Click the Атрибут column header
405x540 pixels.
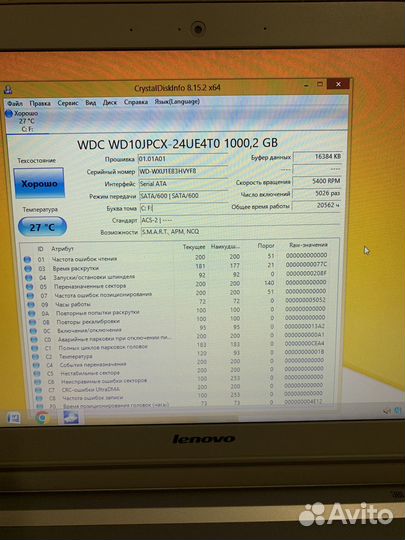coord(62,249)
